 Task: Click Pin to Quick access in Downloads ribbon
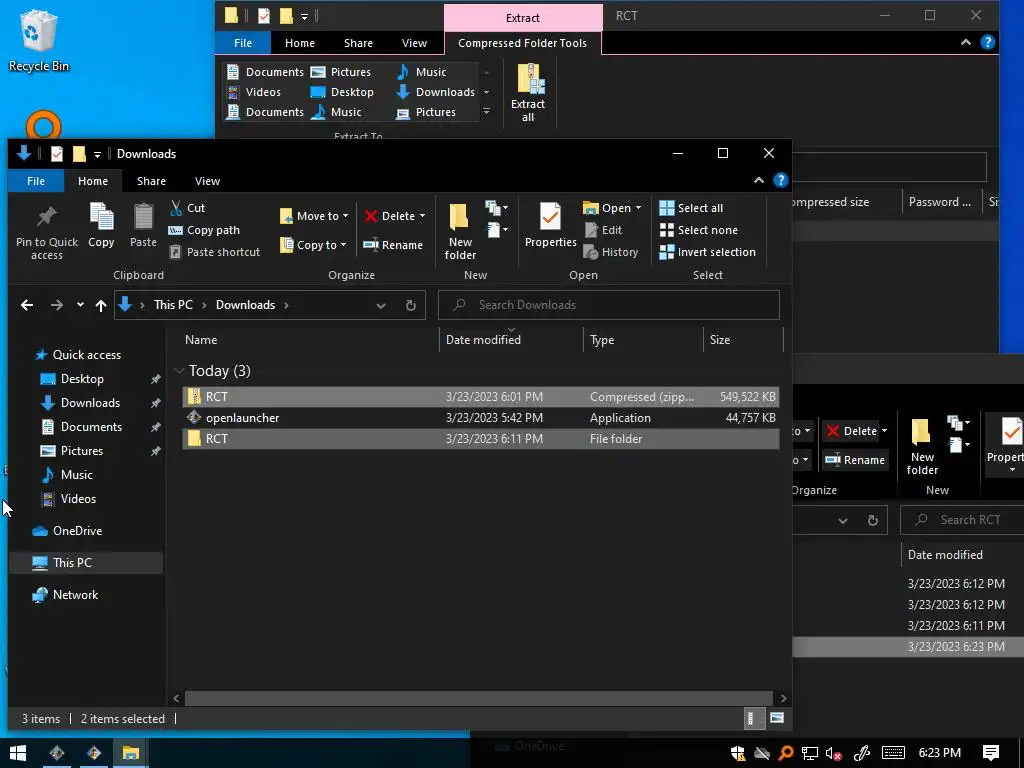tap(46, 231)
